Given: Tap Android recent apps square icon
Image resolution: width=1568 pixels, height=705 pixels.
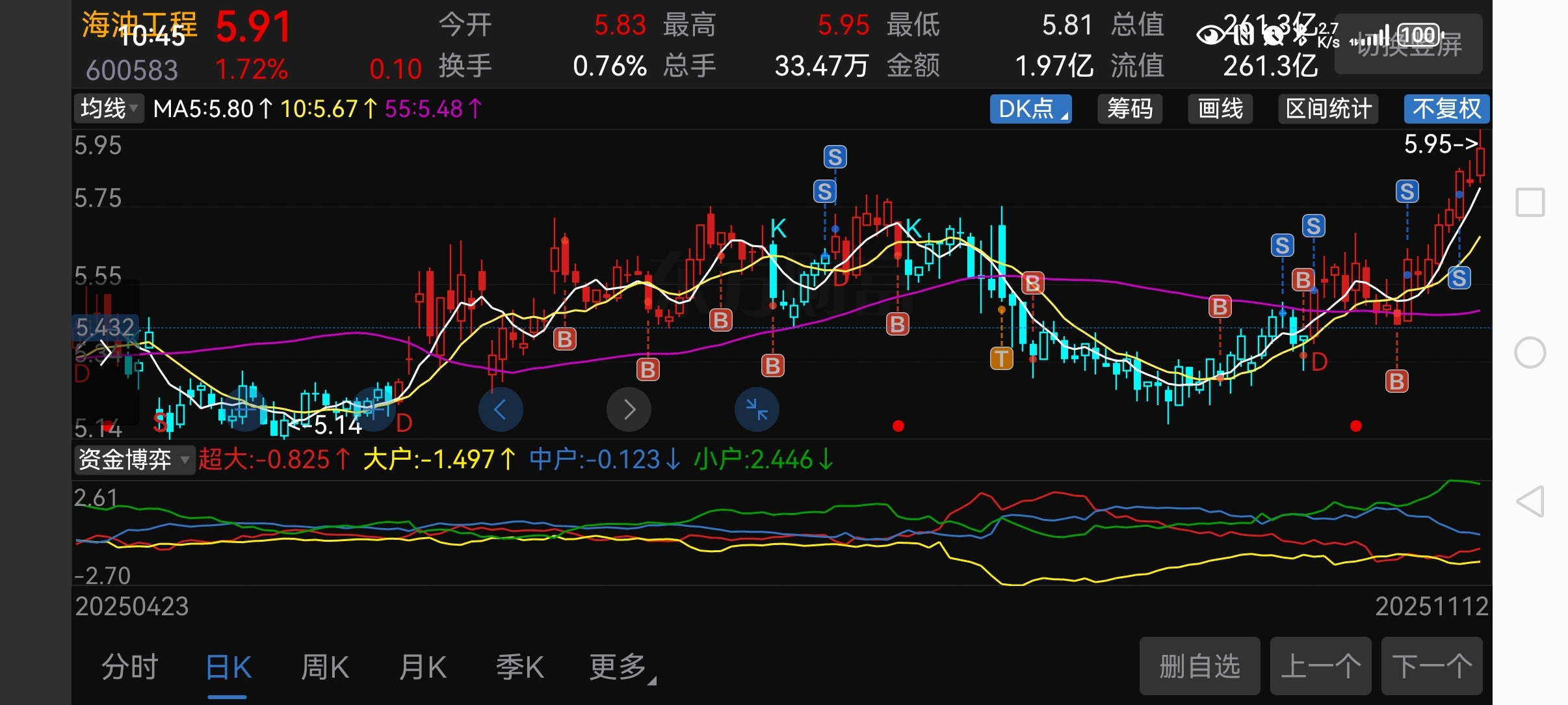Looking at the screenshot, I should [x=1530, y=202].
